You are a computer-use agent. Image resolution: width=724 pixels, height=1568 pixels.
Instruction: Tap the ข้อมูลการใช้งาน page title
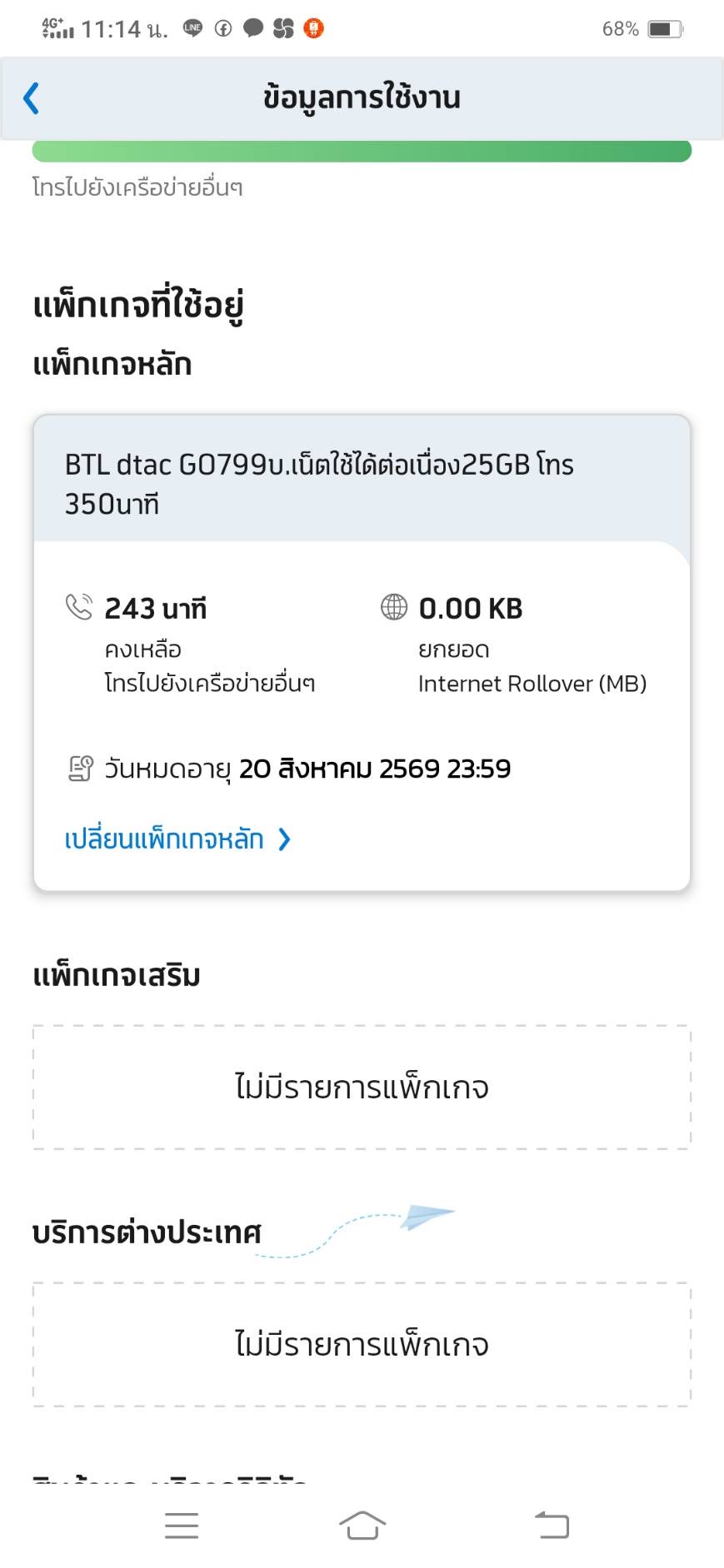click(362, 98)
